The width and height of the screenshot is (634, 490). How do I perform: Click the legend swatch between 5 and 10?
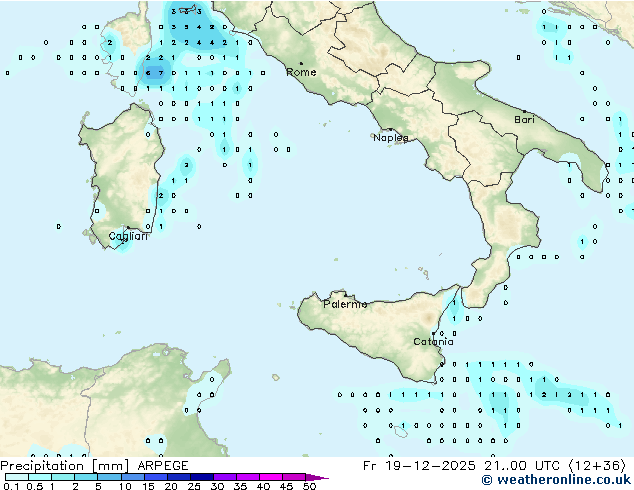click(x=109, y=477)
